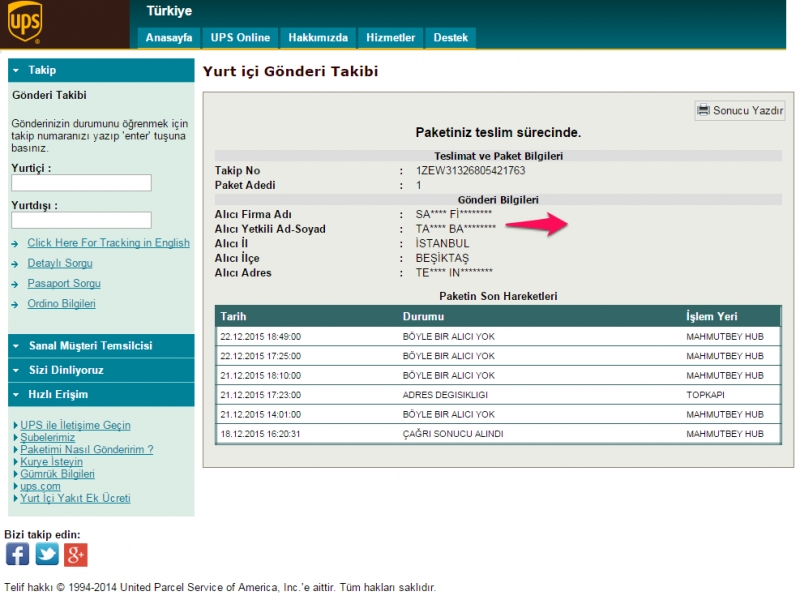
Task: Click the ÇAĞRI SONUCU ALINDI status cell
Action: (453, 434)
